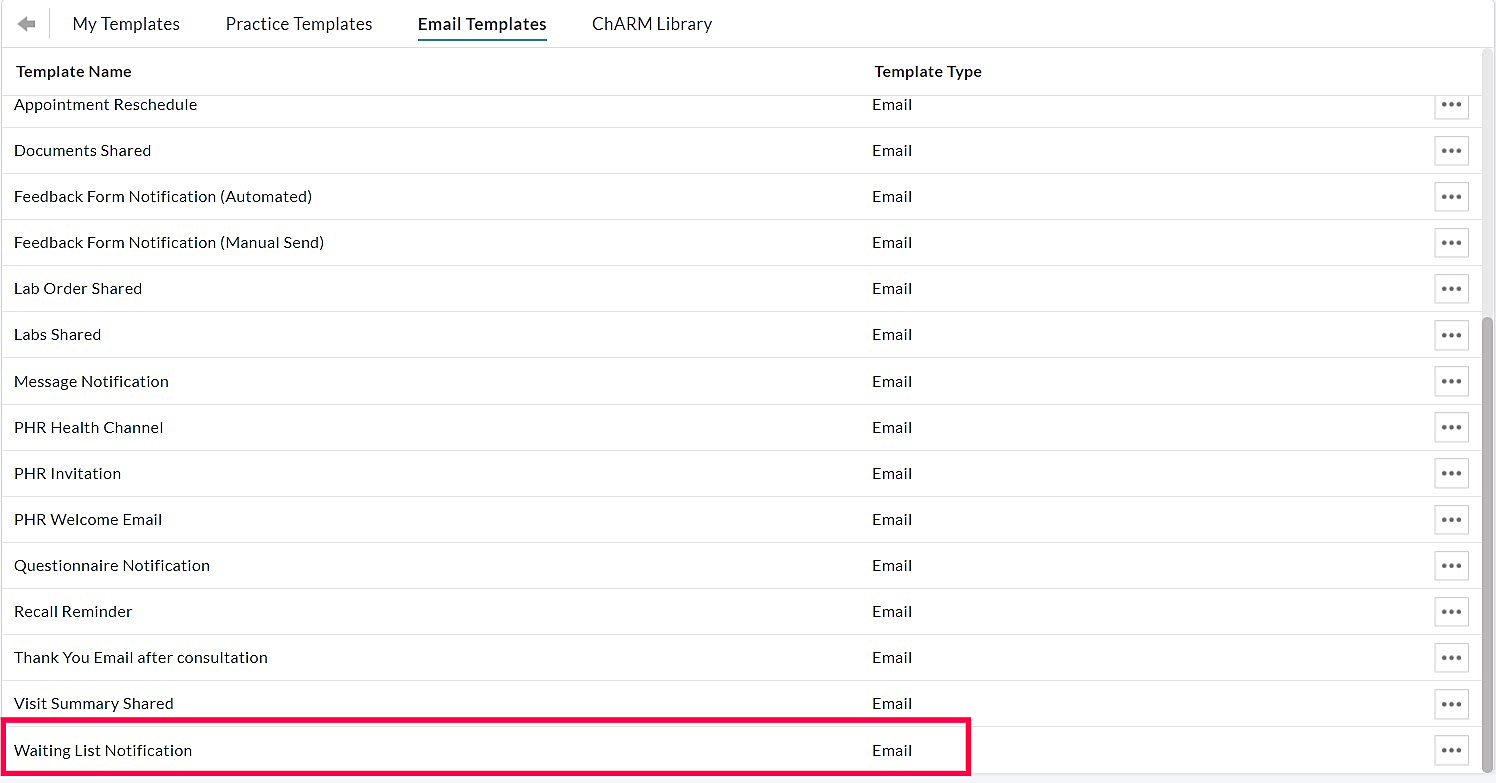This screenshot has width=1496, height=783.
Task: Open more options for Message Notification
Action: pos(1451,381)
